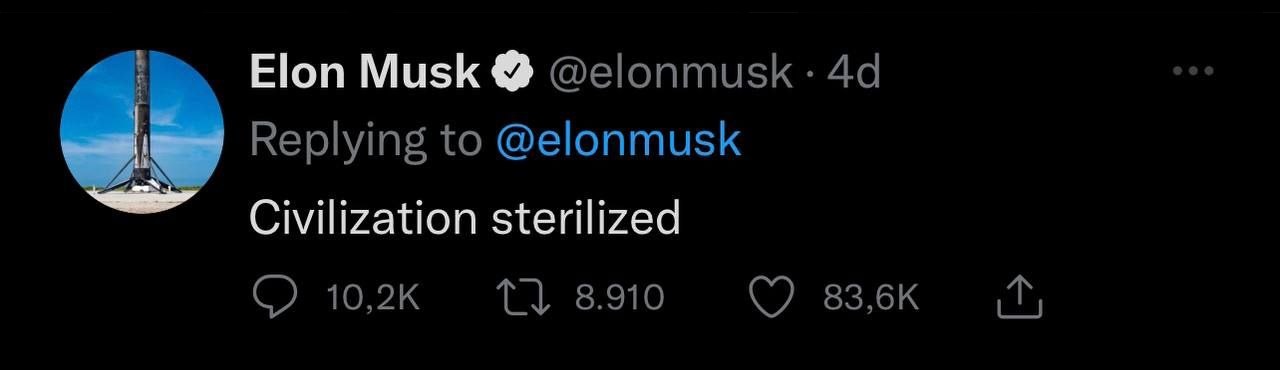
Task: Share the tweet via upload icon
Action: coord(1021,297)
